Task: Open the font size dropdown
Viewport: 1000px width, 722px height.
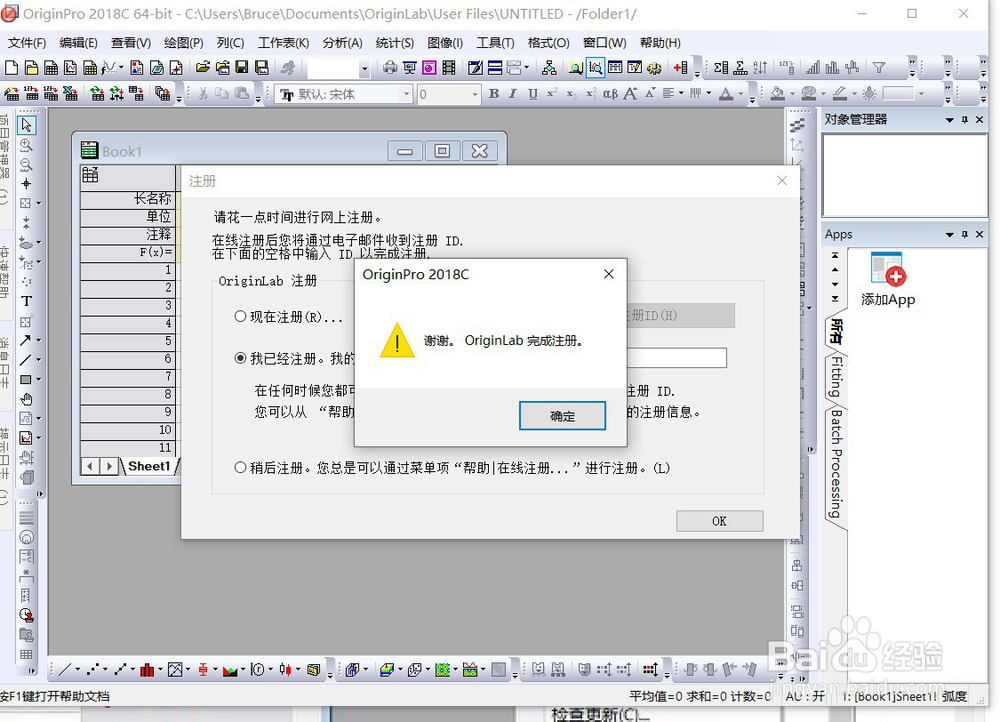Action: tap(475, 94)
